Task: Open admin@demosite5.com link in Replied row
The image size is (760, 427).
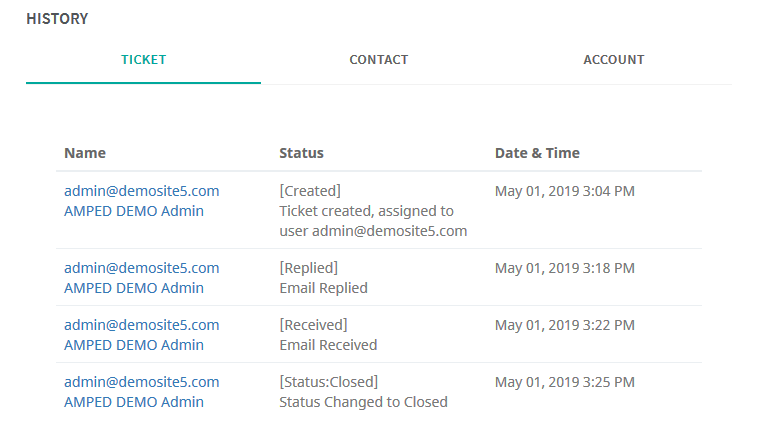Action: coord(142,268)
